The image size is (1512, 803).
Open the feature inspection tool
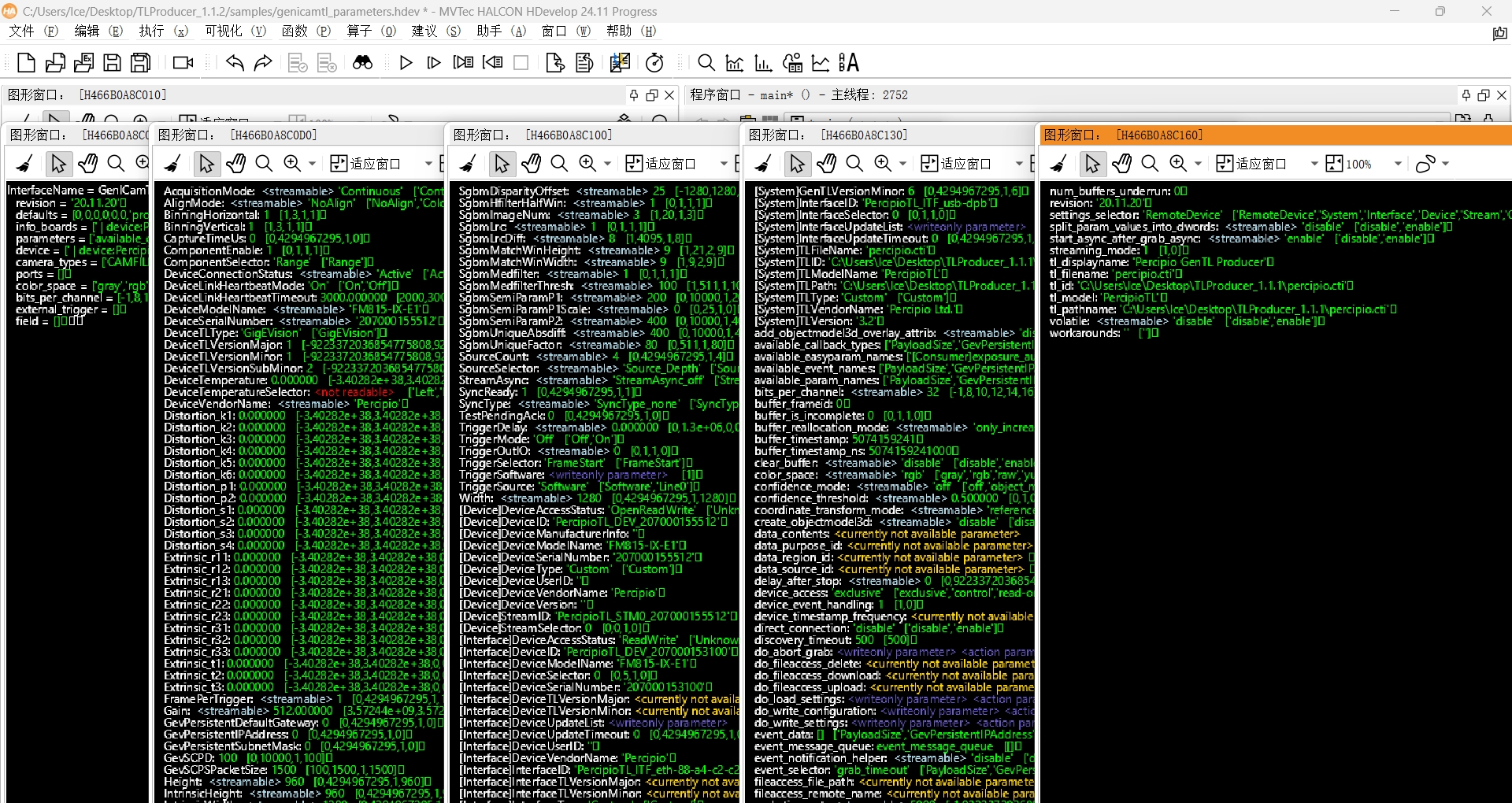(792, 63)
